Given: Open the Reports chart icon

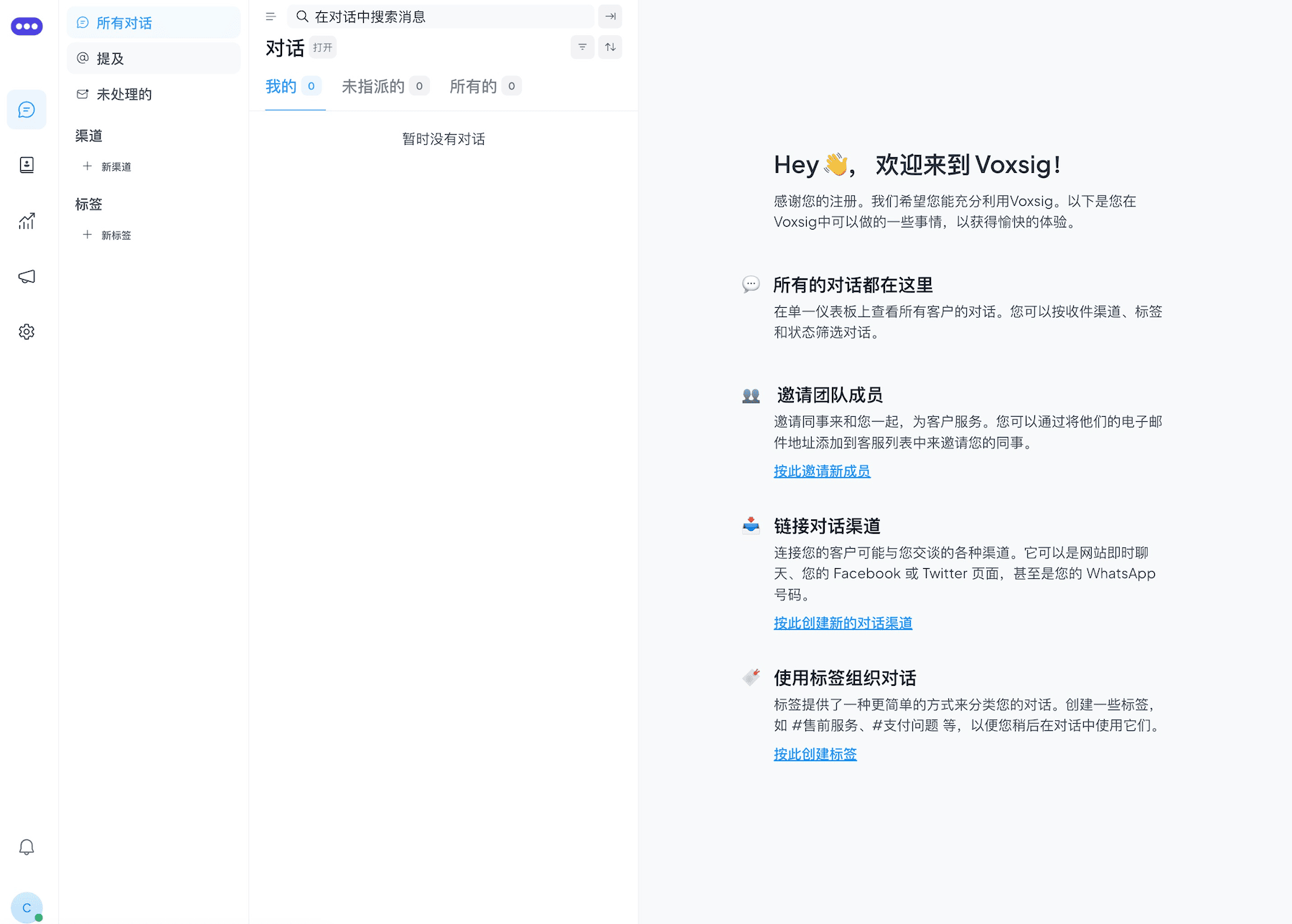Looking at the screenshot, I should 27,221.
